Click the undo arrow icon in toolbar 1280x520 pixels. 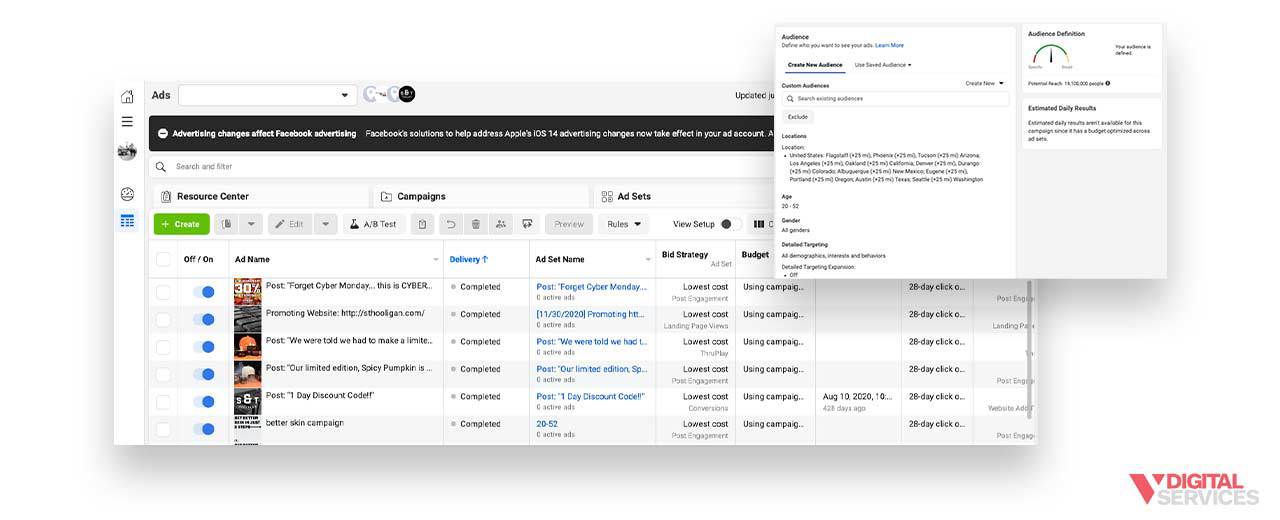451,224
